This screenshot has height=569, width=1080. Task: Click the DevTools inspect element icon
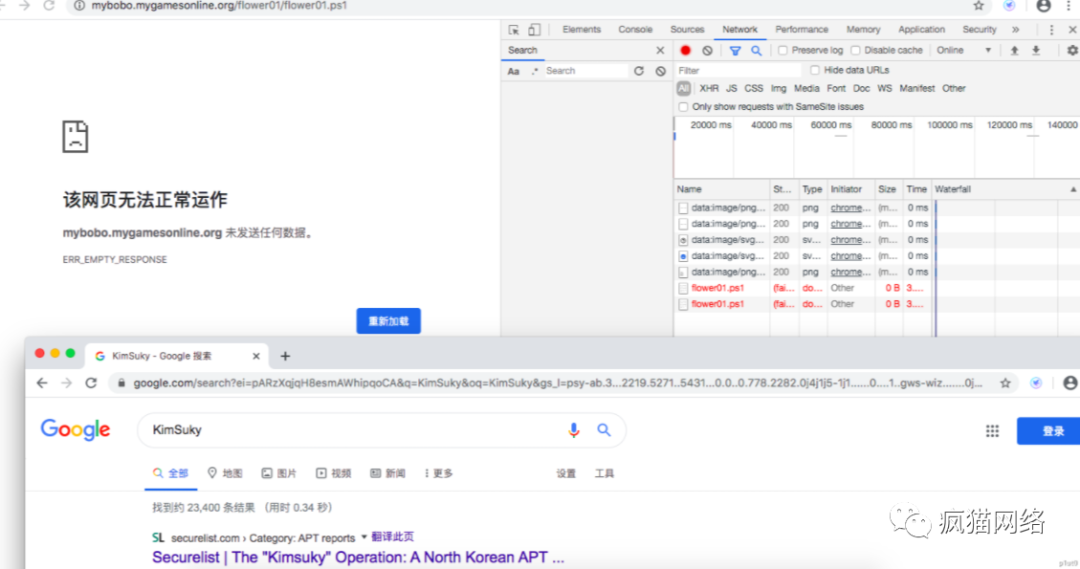tap(514, 30)
